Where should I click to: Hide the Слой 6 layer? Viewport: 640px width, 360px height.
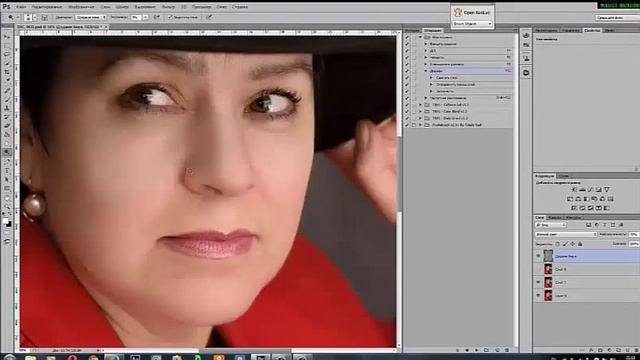[538, 296]
